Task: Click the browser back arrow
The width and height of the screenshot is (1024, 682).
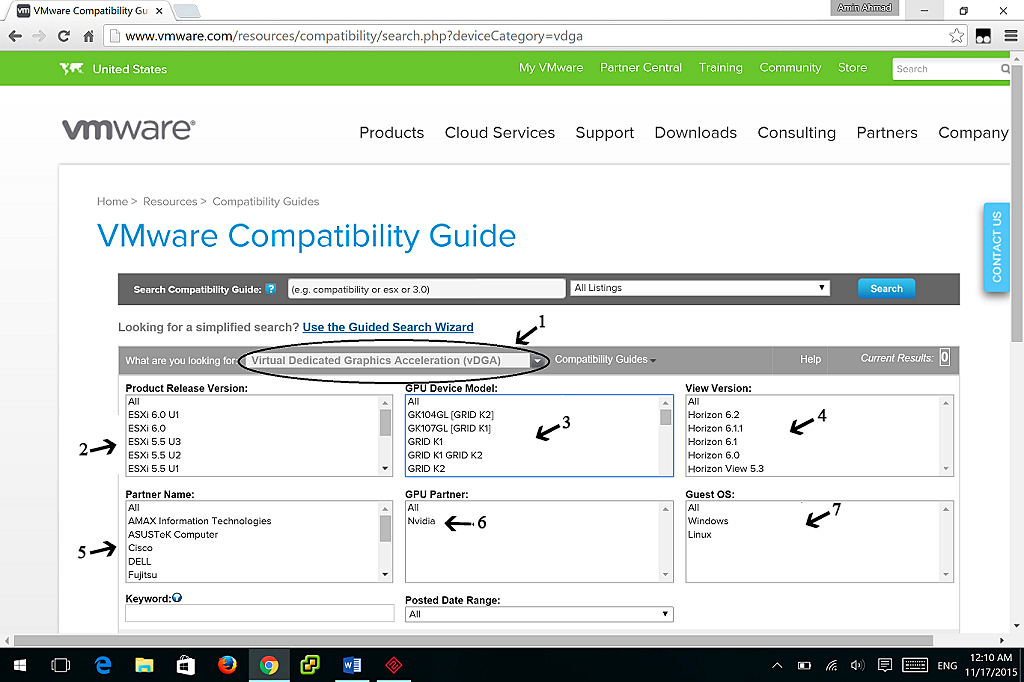Action: tap(15, 36)
